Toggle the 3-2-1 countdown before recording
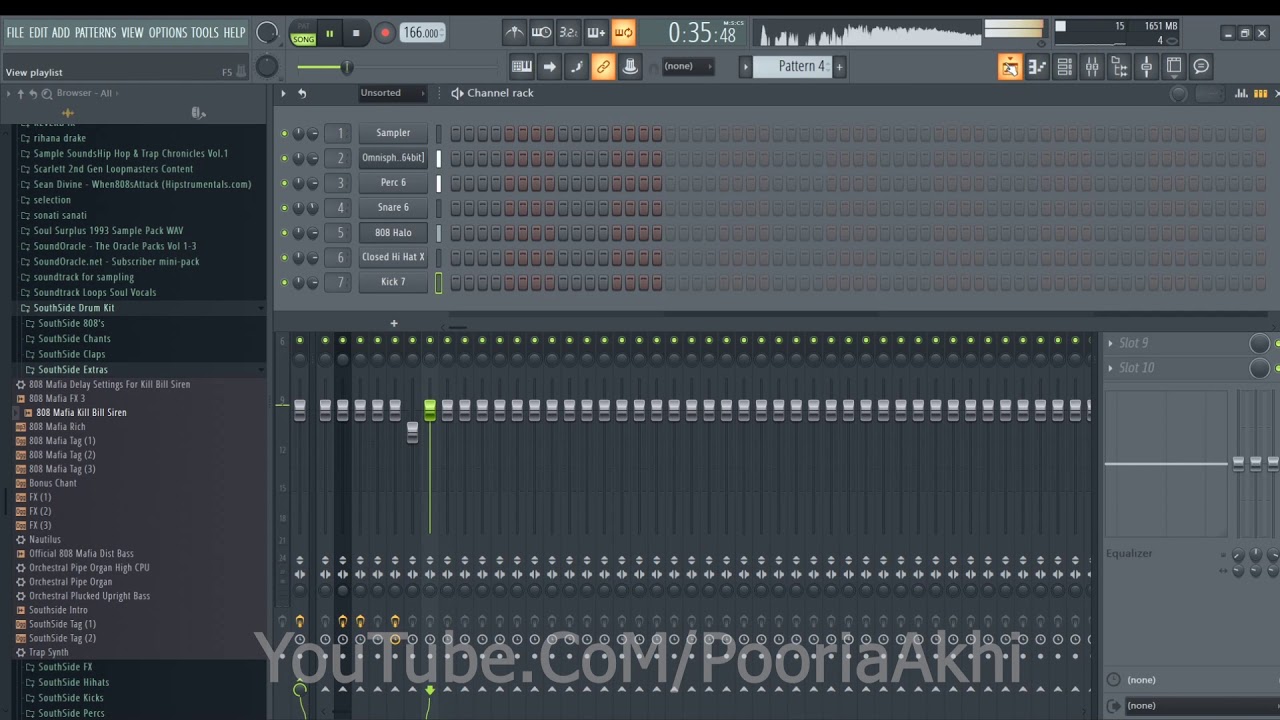The width and height of the screenshot is (1280, 720). pos(568,33)
